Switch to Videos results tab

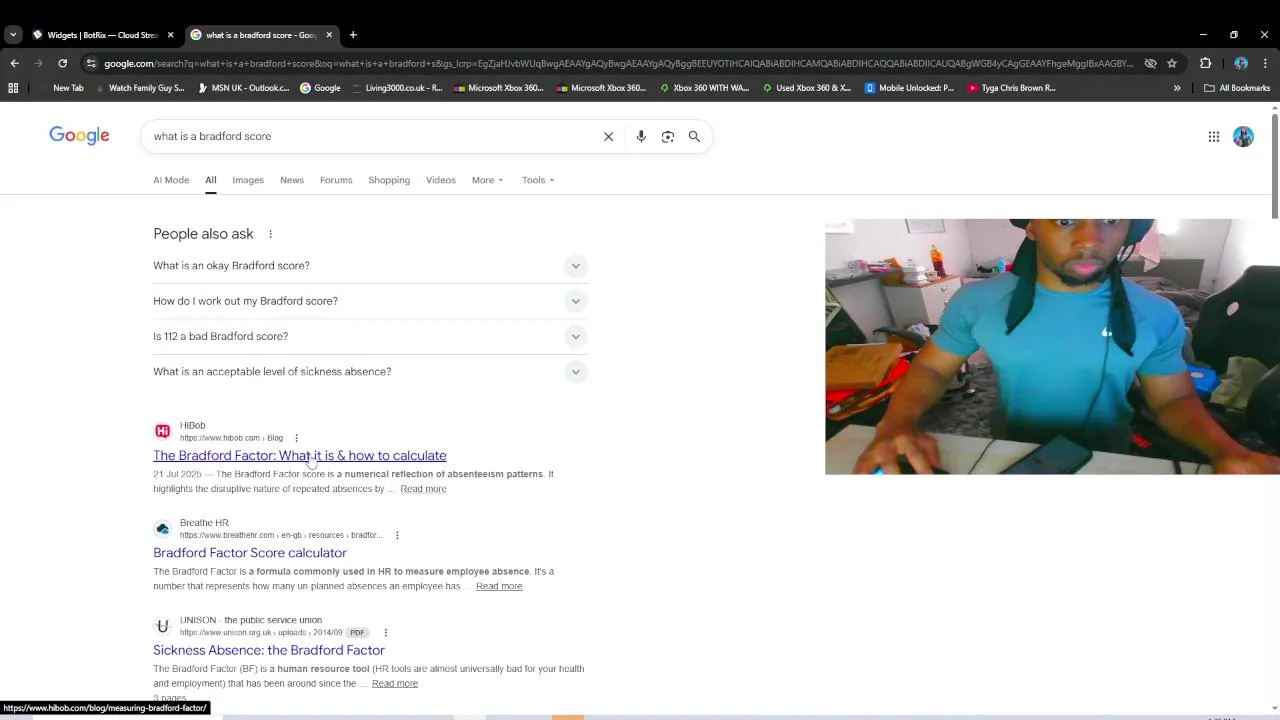[x=441, y=180]
